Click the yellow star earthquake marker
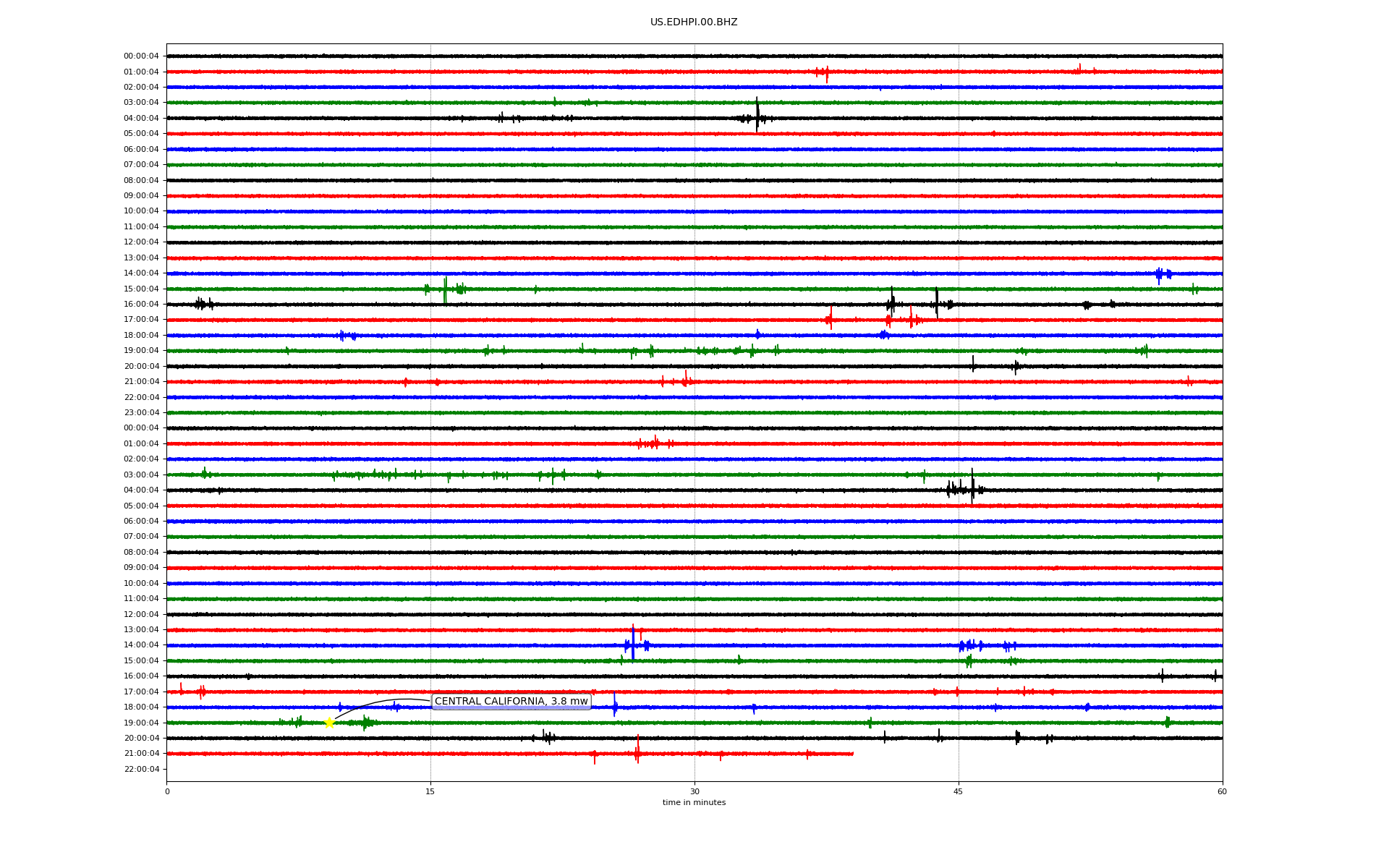 tap(329, 723)
